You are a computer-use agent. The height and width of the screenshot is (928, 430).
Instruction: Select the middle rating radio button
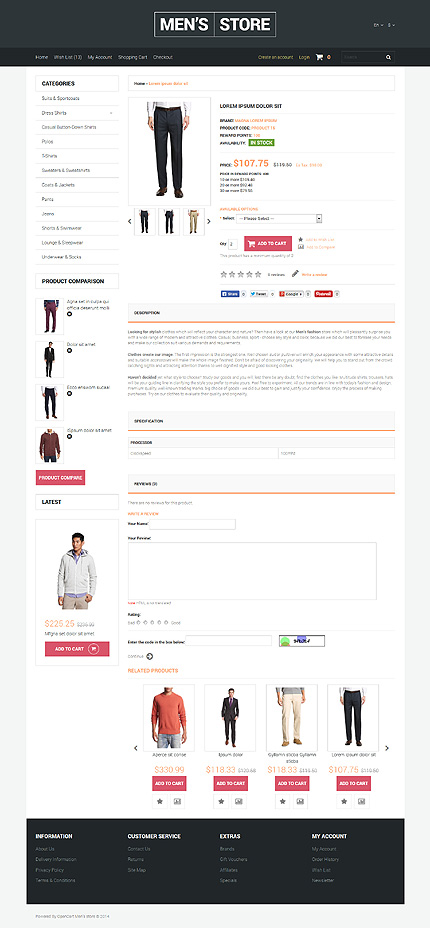[153, 622]
